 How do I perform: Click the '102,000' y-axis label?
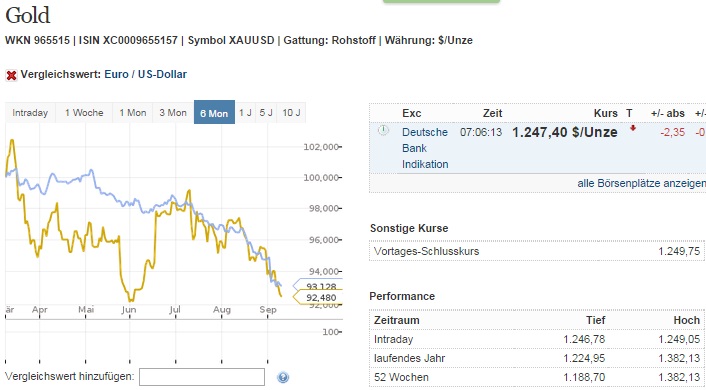pyautogui.click(x=321, y=147)
